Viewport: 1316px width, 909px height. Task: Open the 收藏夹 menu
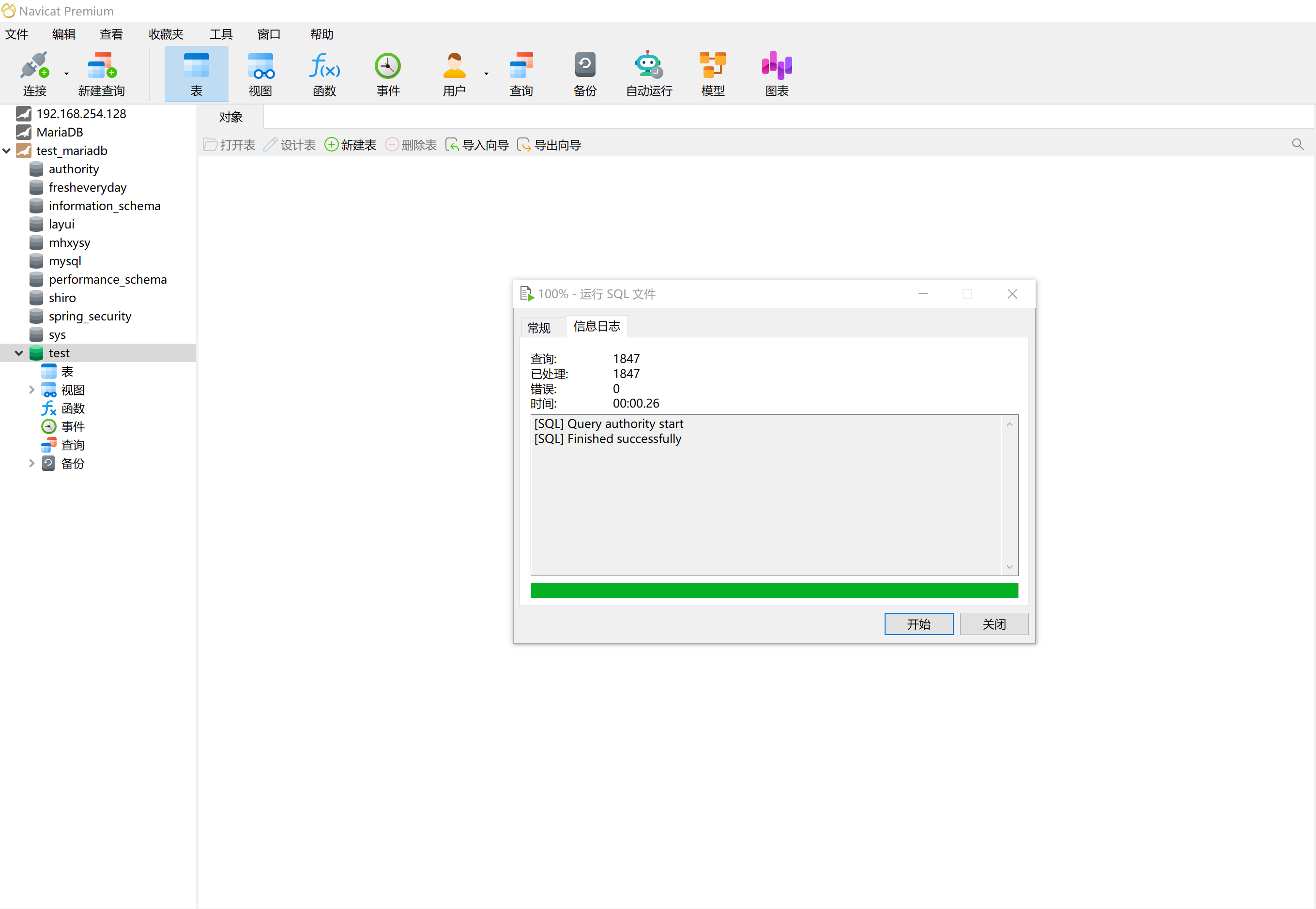166,34
